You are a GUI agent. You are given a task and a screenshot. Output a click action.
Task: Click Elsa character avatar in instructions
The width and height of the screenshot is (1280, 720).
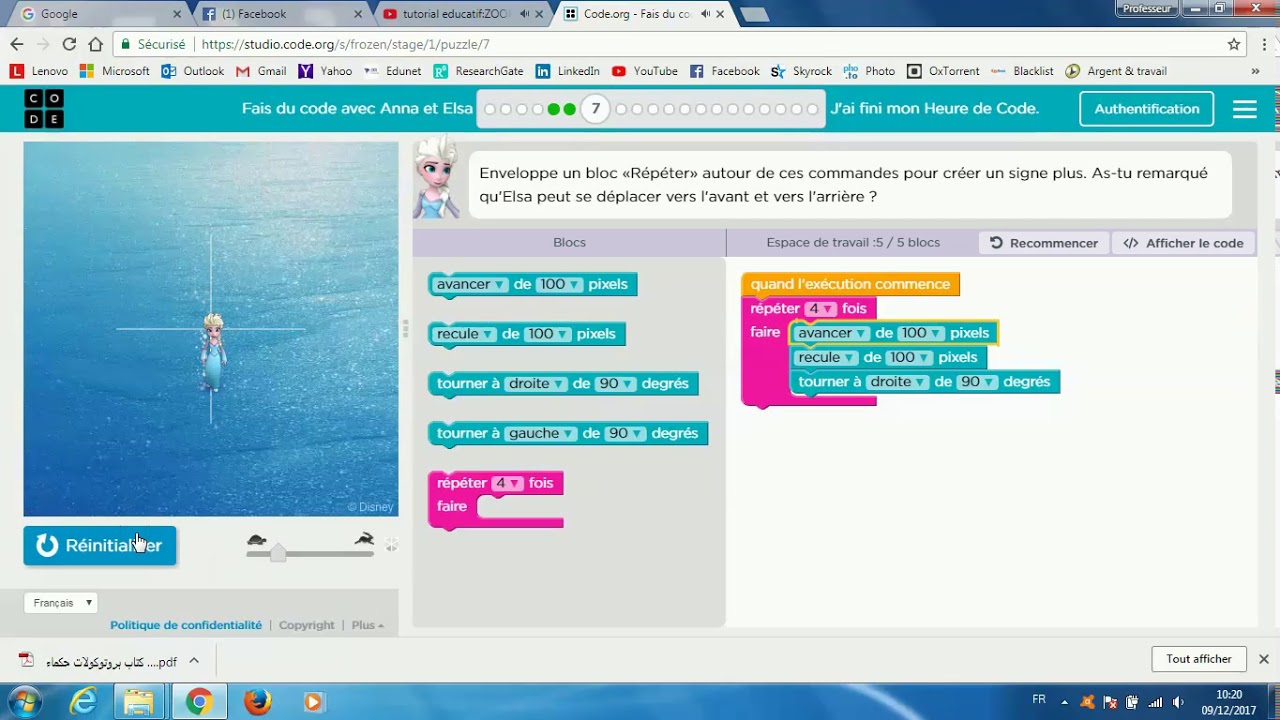coord(436,178)
